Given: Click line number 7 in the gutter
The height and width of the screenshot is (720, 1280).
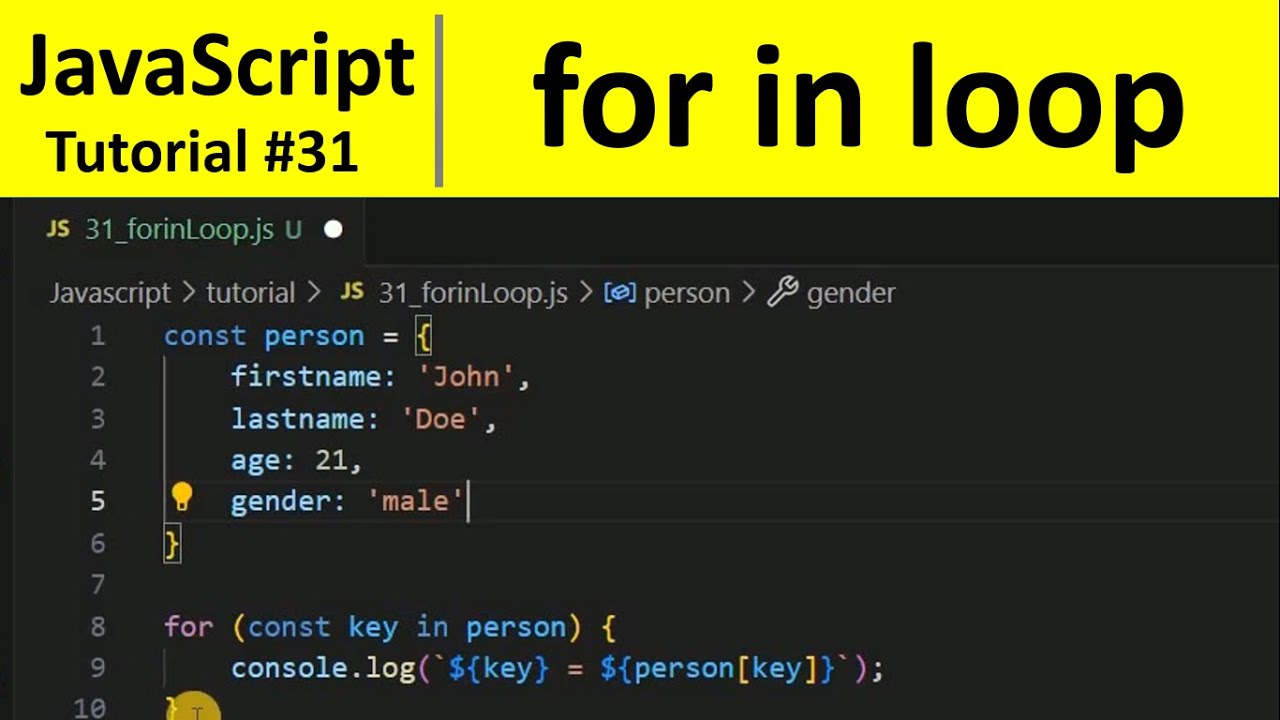Looking at the screenshot, I should pos(98,584).
